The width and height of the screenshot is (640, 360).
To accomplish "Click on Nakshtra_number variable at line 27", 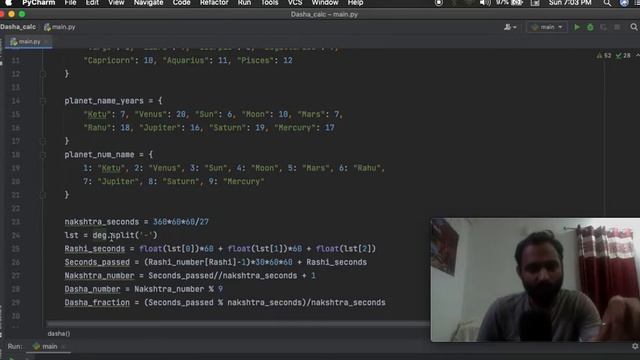I will pos(99,276).
